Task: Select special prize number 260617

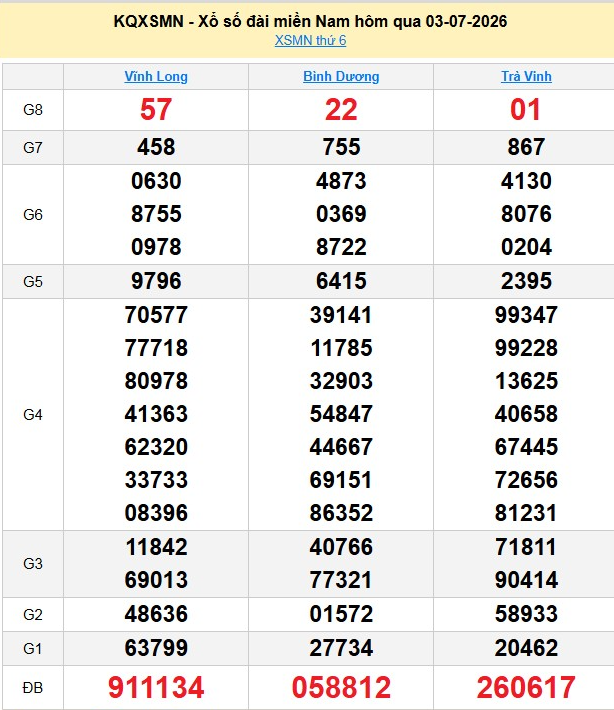Action: [x=526, y=687]
